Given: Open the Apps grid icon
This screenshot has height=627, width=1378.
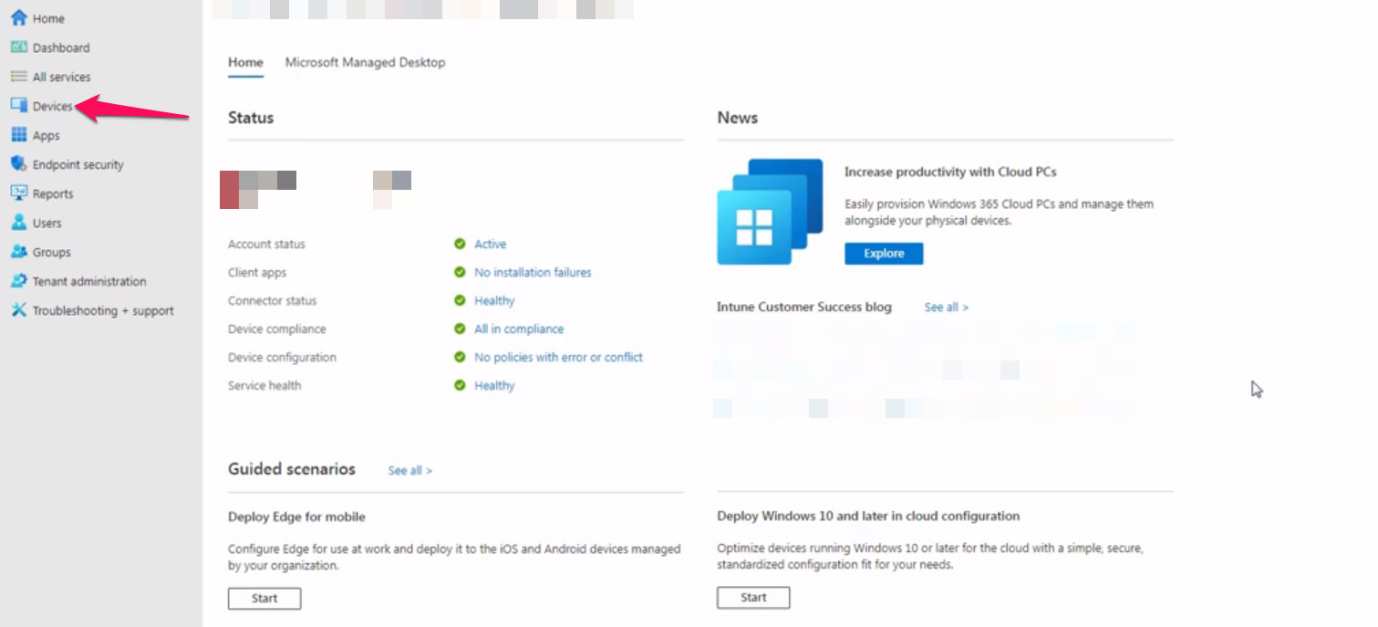Looking at the screenshot, I should pos(19,135).
